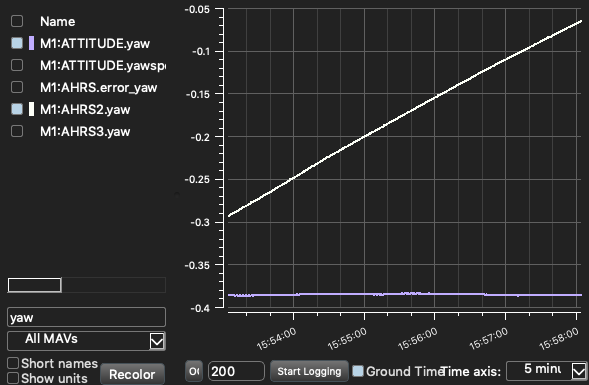The width and height of the screenshot is (589, 385).
Task: Click the 15:56:00 time axis label
Action: [418, 338]
